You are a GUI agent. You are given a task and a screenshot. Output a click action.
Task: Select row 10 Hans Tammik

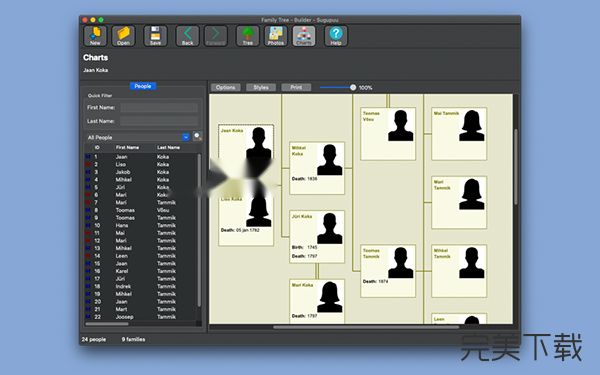tap(140, 225)
